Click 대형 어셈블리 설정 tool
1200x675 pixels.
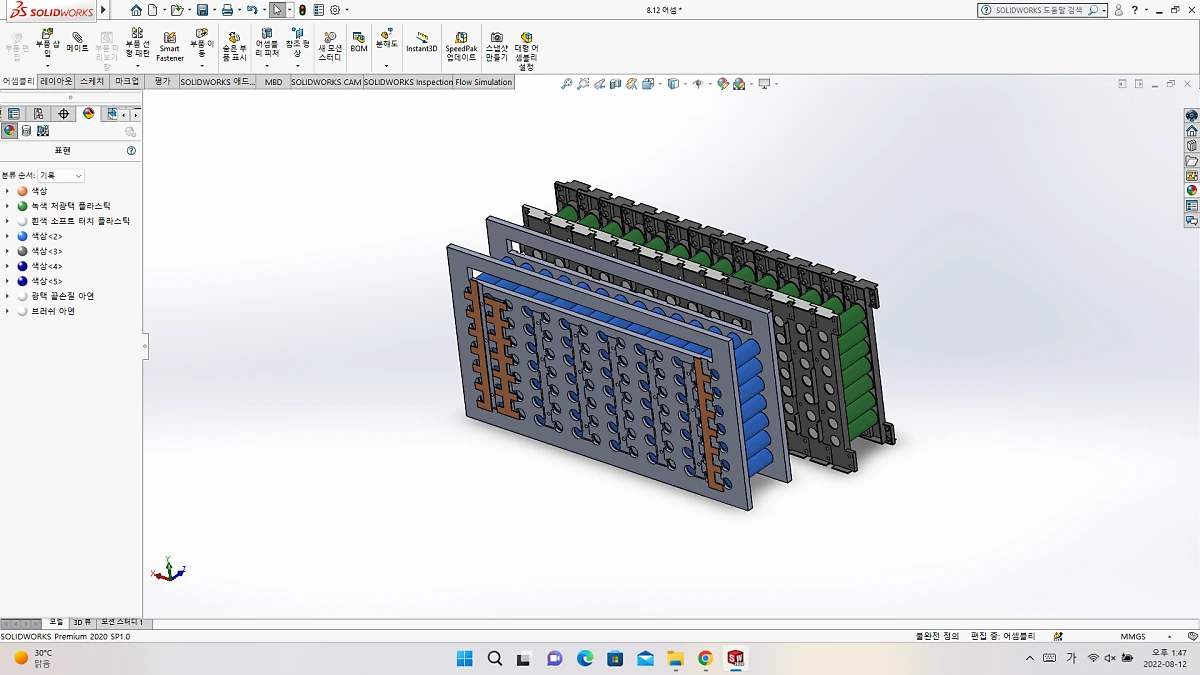(527, 50)
